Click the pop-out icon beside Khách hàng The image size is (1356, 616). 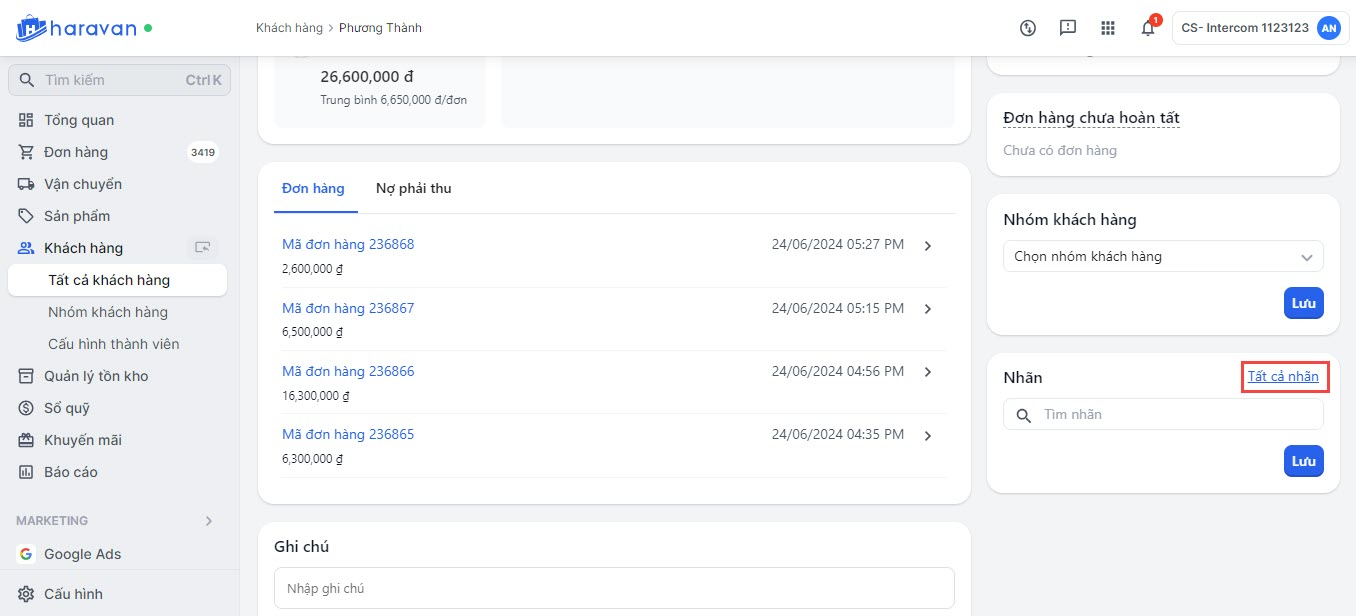click(203, 248)
